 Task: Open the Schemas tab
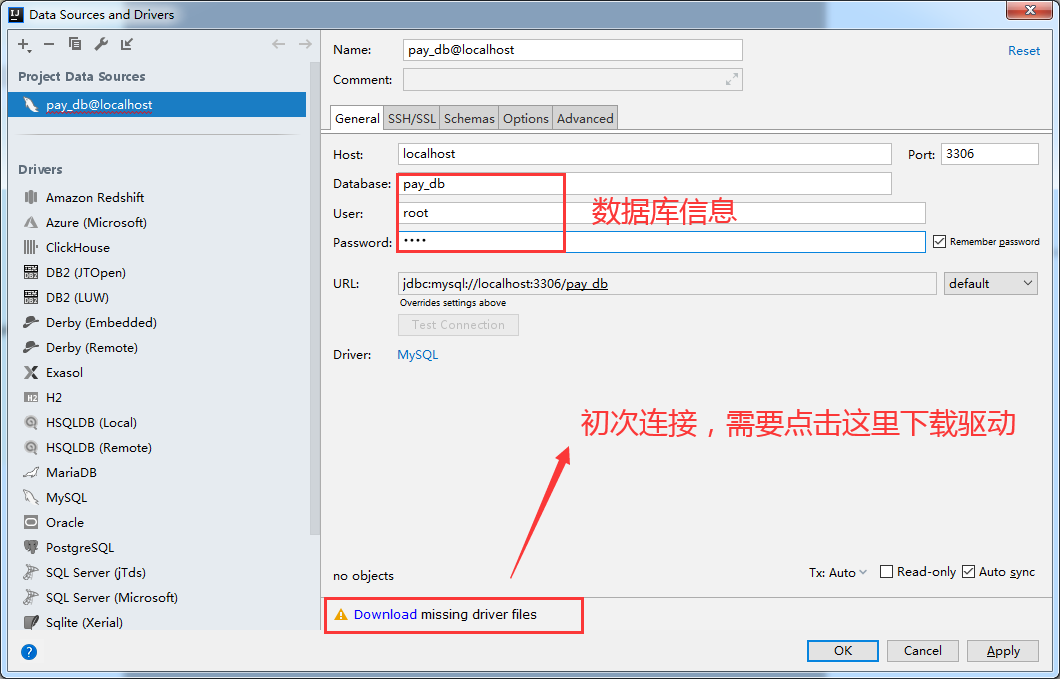(x=469, y=118)
